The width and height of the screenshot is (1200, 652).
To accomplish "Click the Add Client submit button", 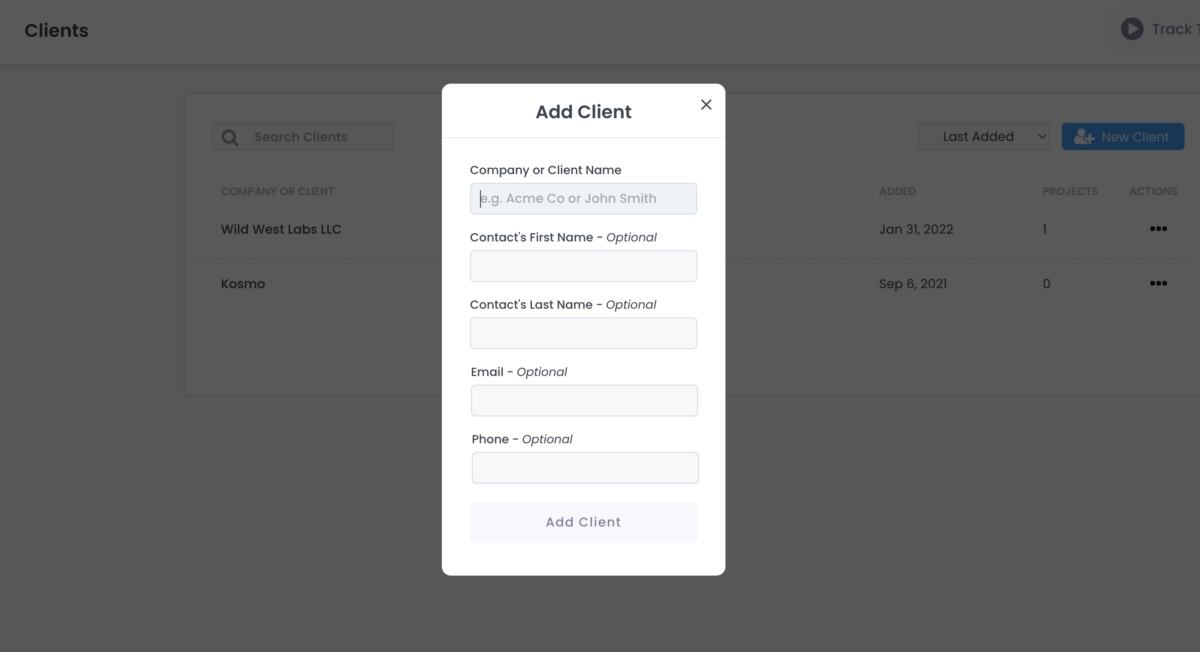I will 583,522.
